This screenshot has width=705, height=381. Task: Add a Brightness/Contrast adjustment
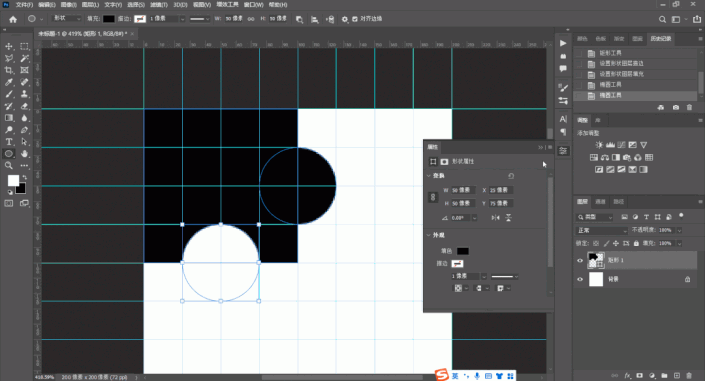[x=599, y=145]
